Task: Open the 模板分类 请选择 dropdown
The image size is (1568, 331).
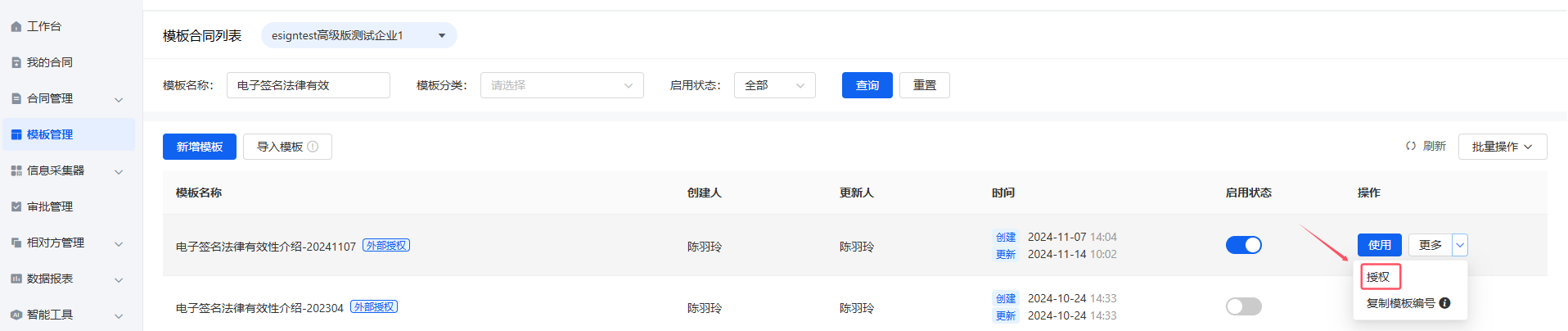Action: (562, 85)
